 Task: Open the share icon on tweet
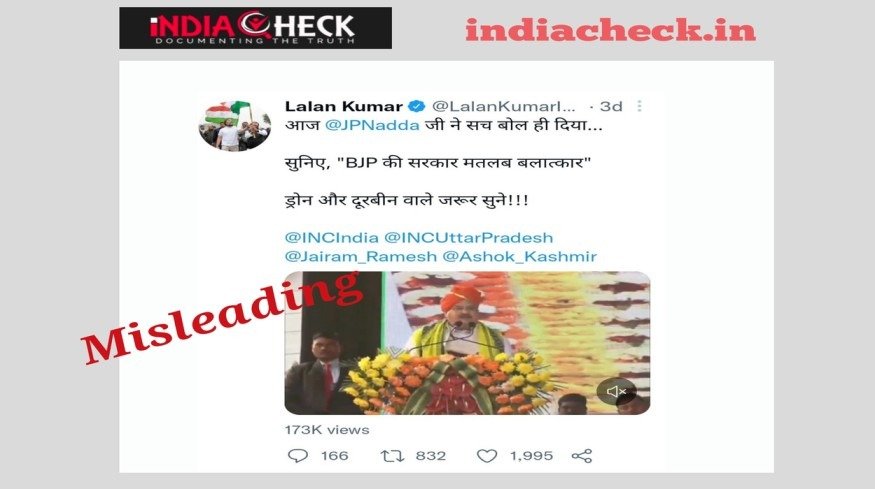[581, 456]
